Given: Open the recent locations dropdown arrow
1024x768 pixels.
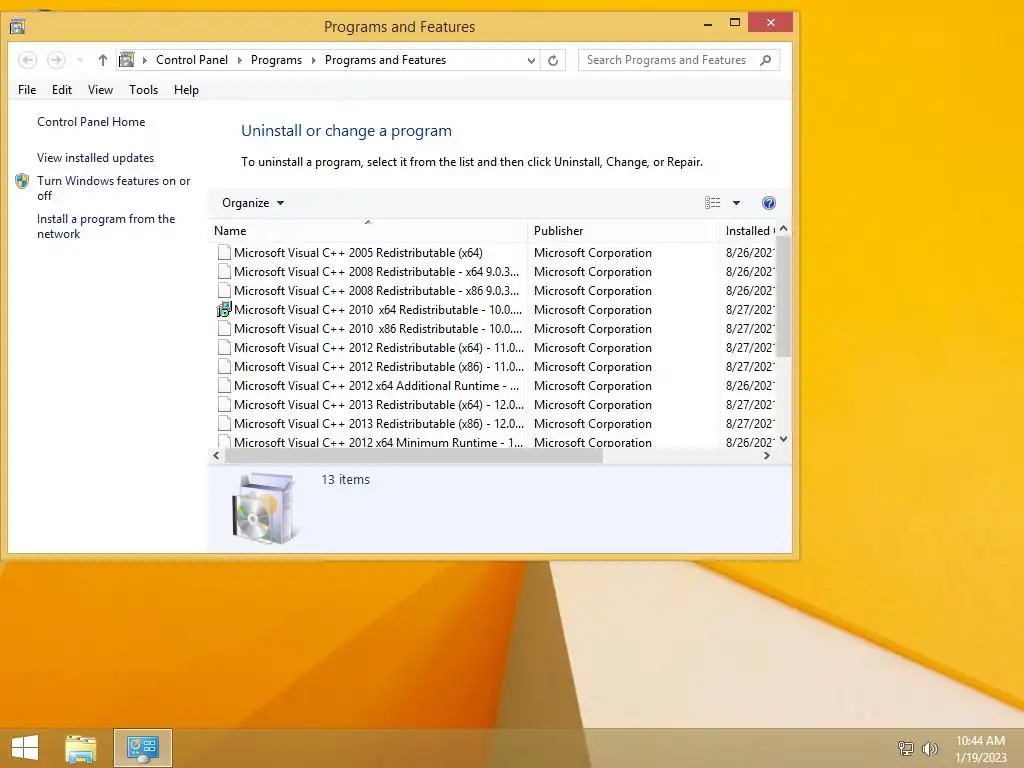Looking at the screenshot, I should [x=80, y=60].
